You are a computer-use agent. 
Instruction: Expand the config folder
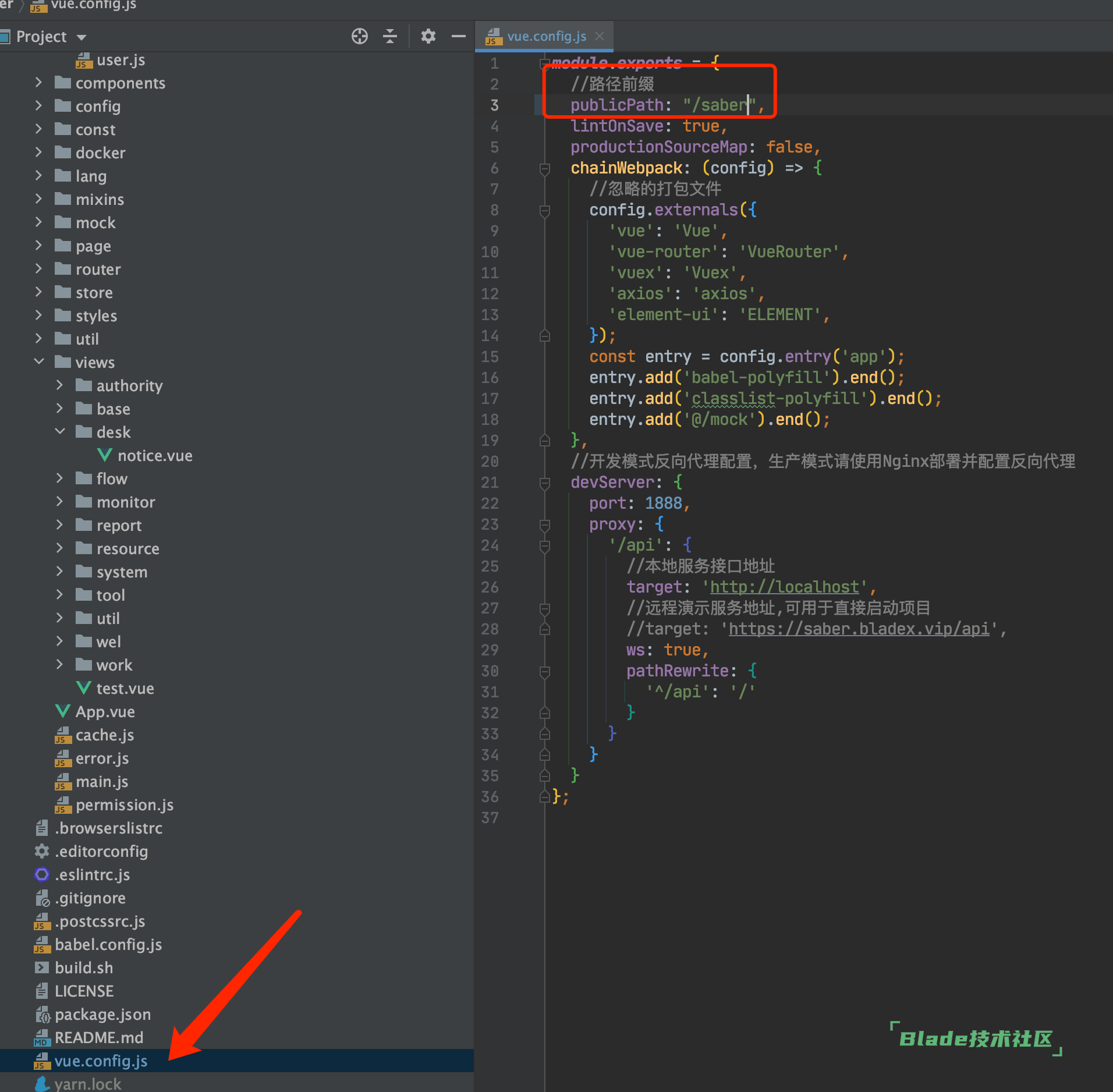coord(38,106)
